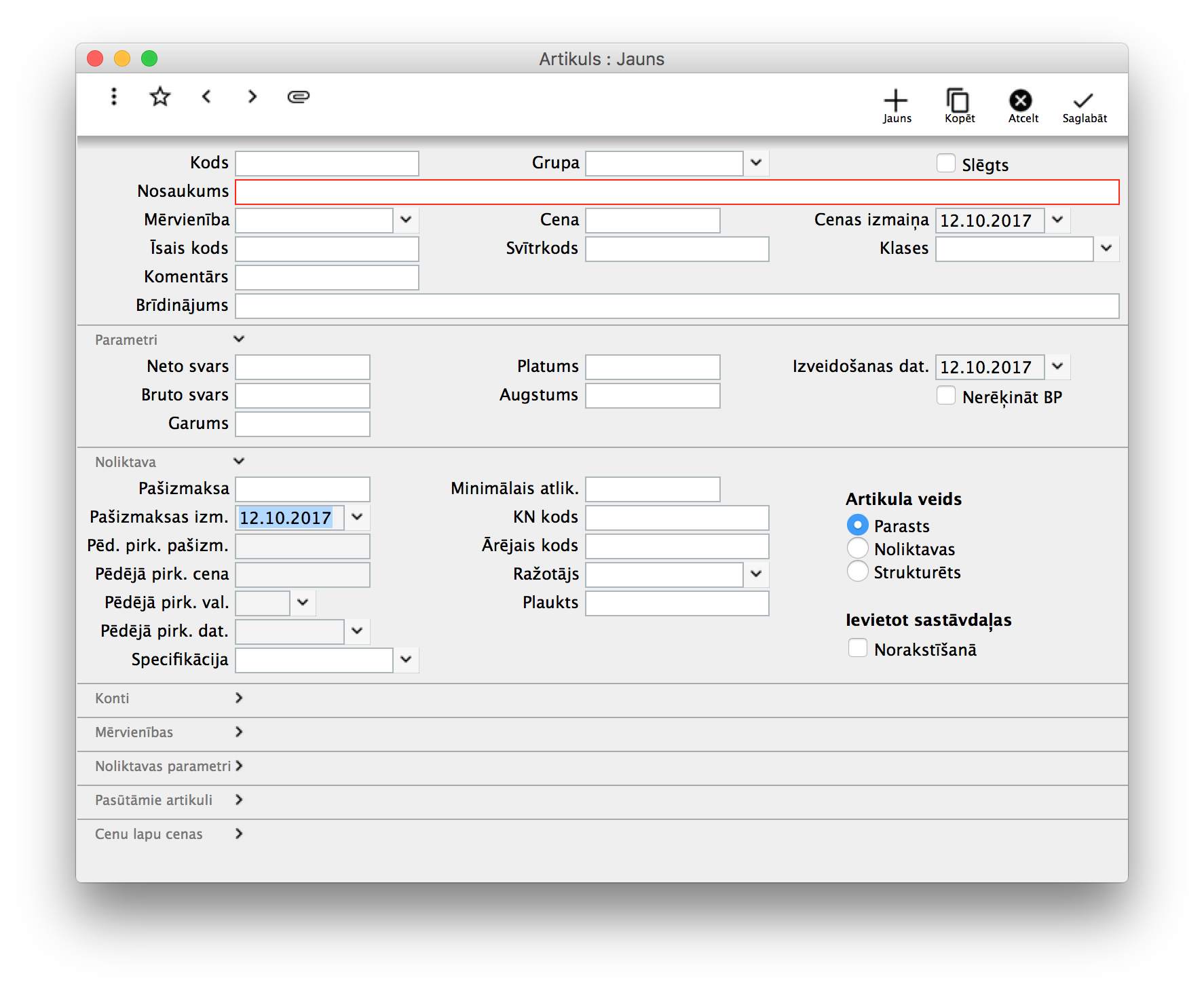
Task: Click the Jauns plus icon
Action: click(896, 101)
